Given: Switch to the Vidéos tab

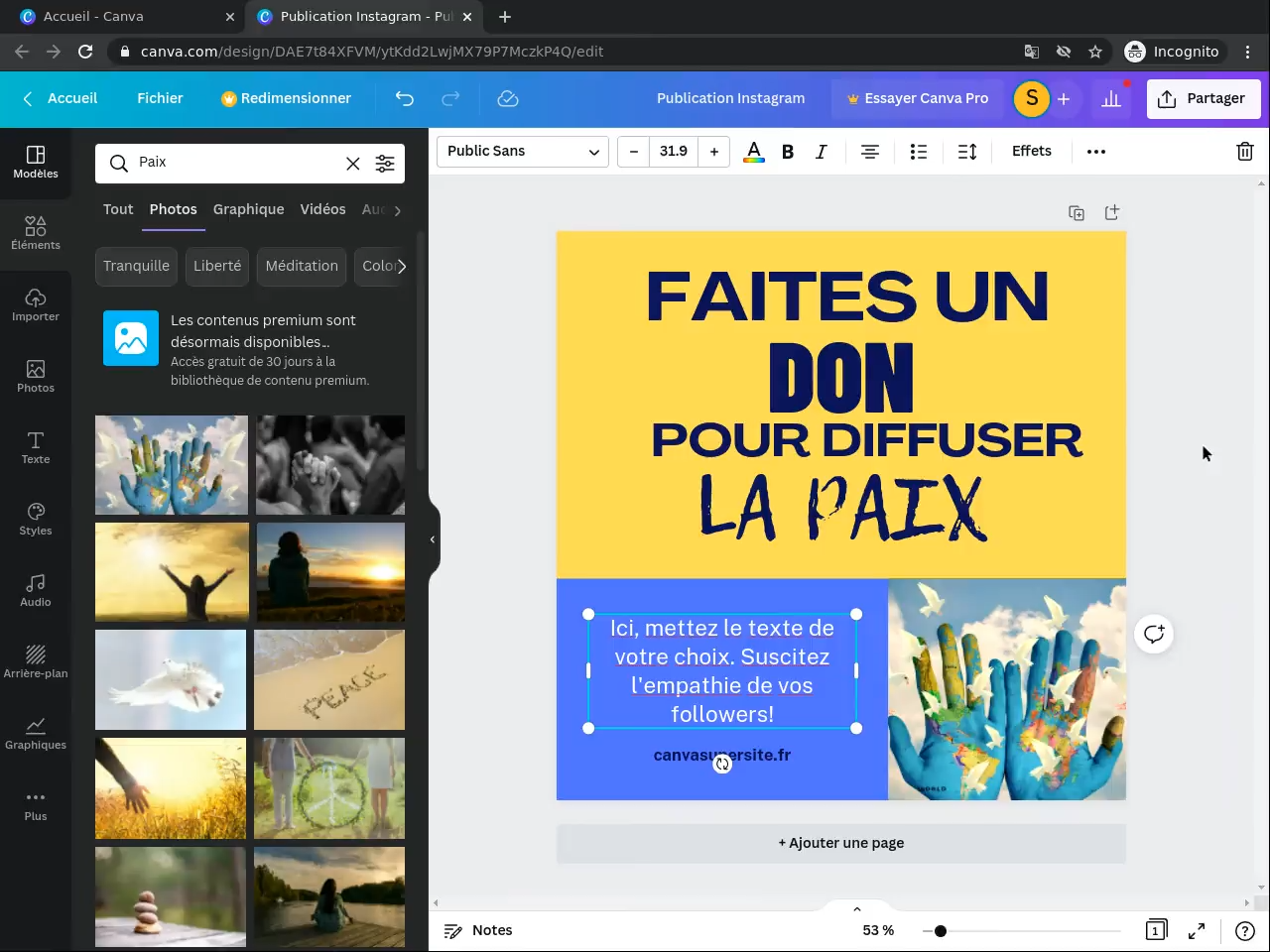Looking at the screenshot, I should (322, 209).
